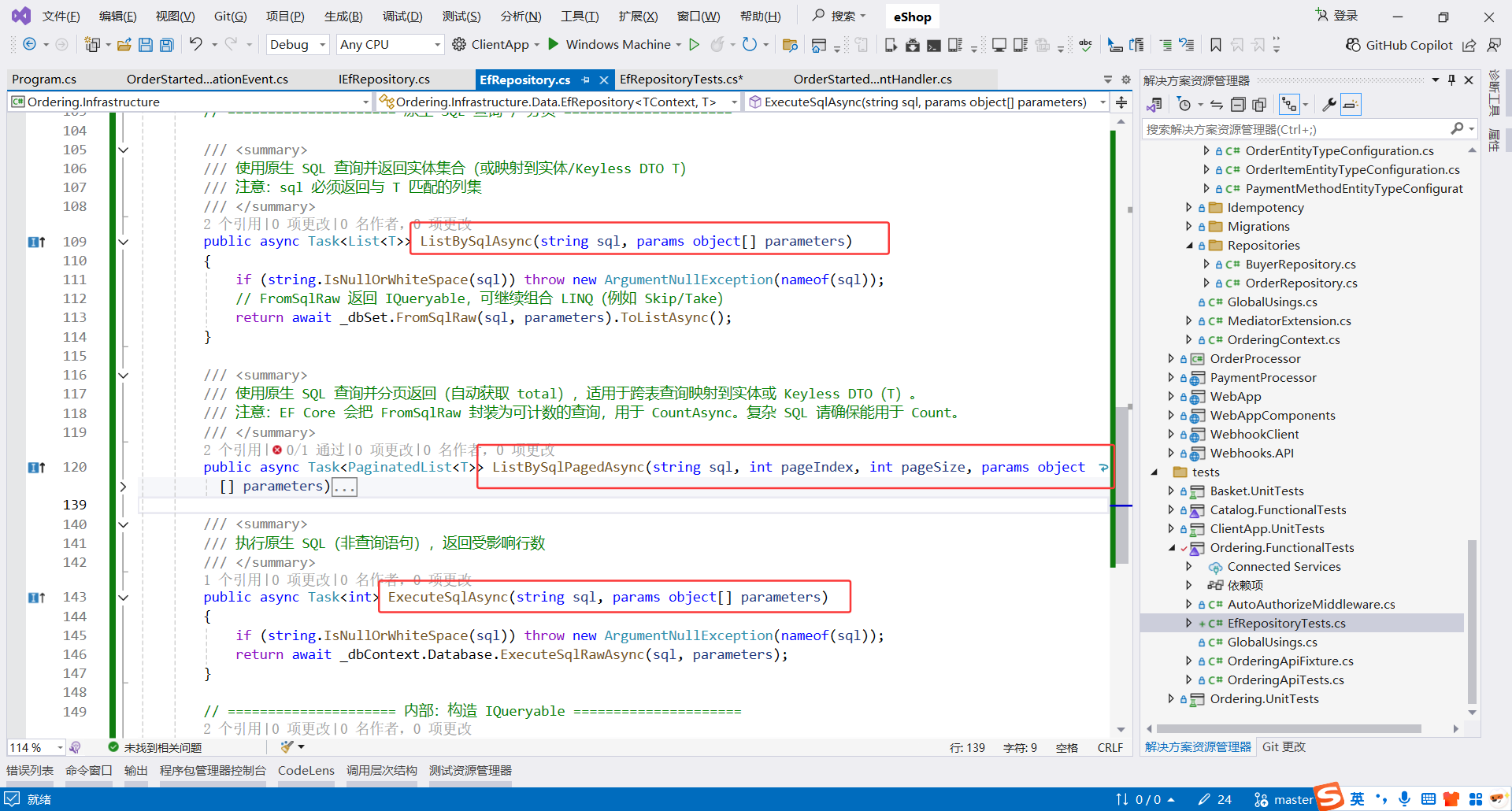1512x811 pixels.
Task: Click the broom code cleanup icon
Action: [287, 746]
